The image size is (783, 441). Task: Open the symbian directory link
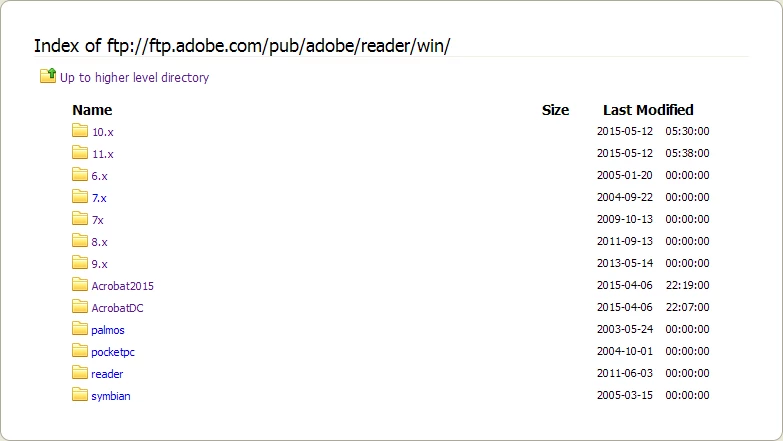[x=111, y=396]
